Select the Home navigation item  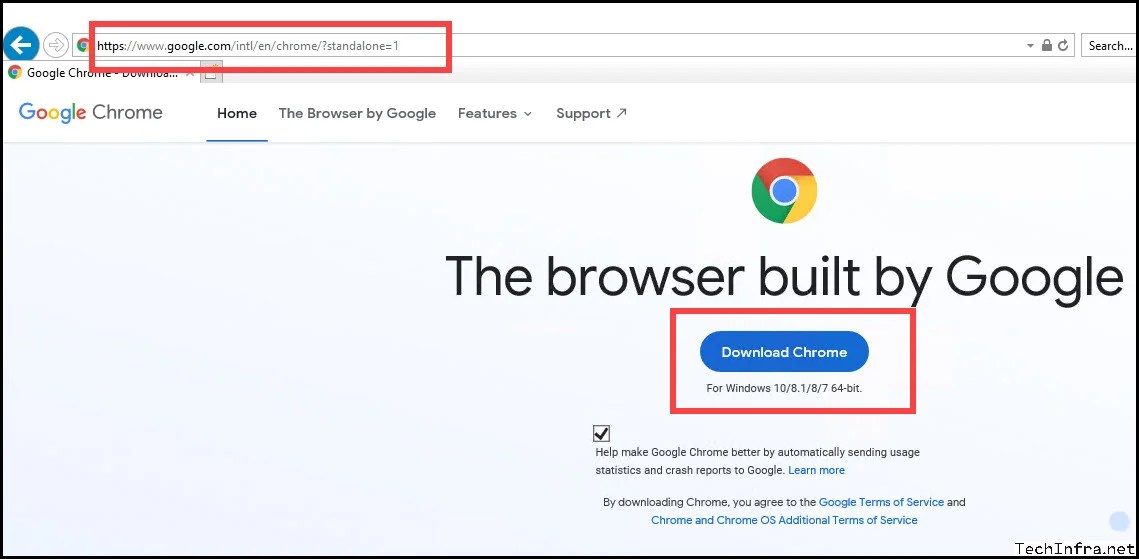click(x=237, y=113)
